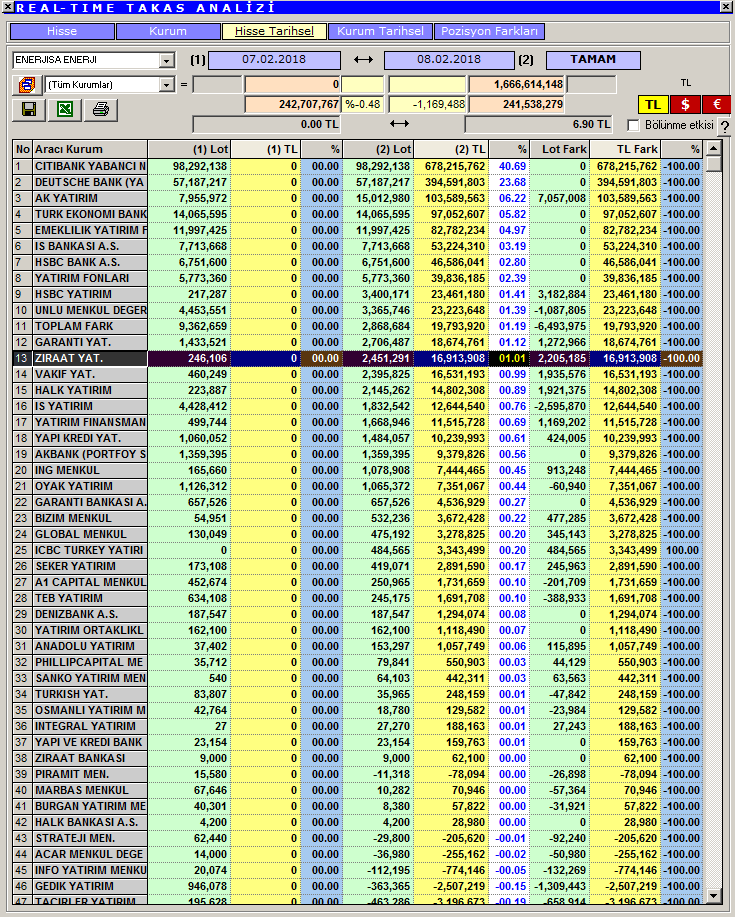Export table with the Excel icon
Image resolution: width=735 pixels, height=917 pixels.
[x=65, y=109]
